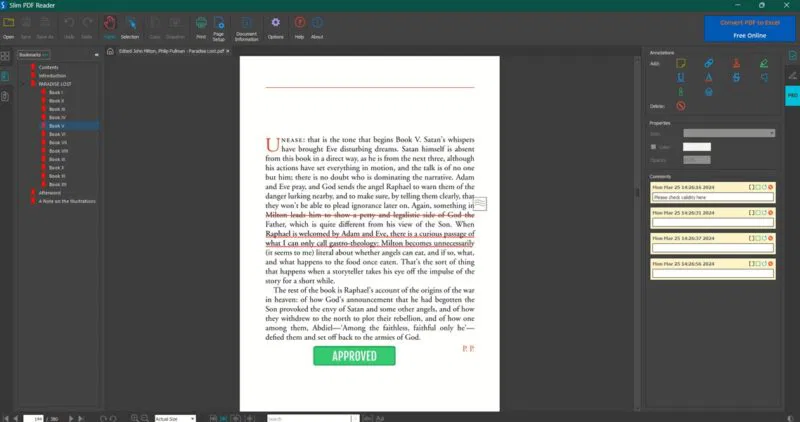800x422 pixels.
Task: Open the attachments sidebar panel icon
Action: tap(5, 96)
